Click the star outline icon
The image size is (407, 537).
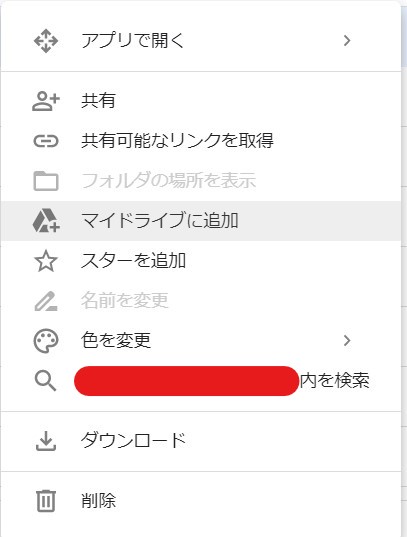46,261
